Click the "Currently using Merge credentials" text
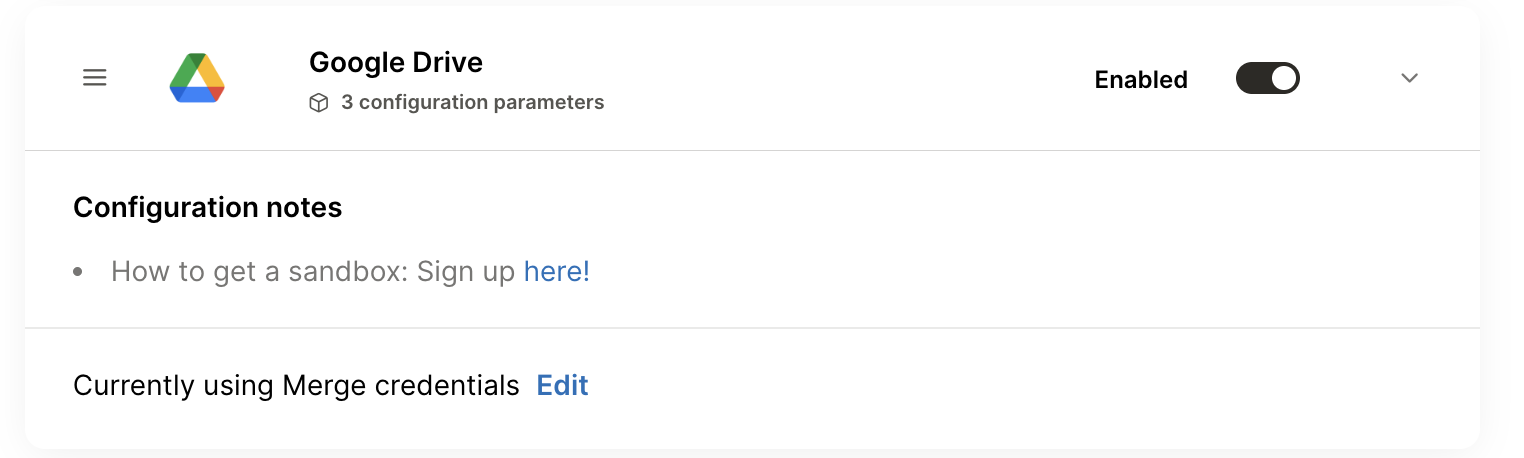This screenshot has width=1524, height=458. (296, 385)
